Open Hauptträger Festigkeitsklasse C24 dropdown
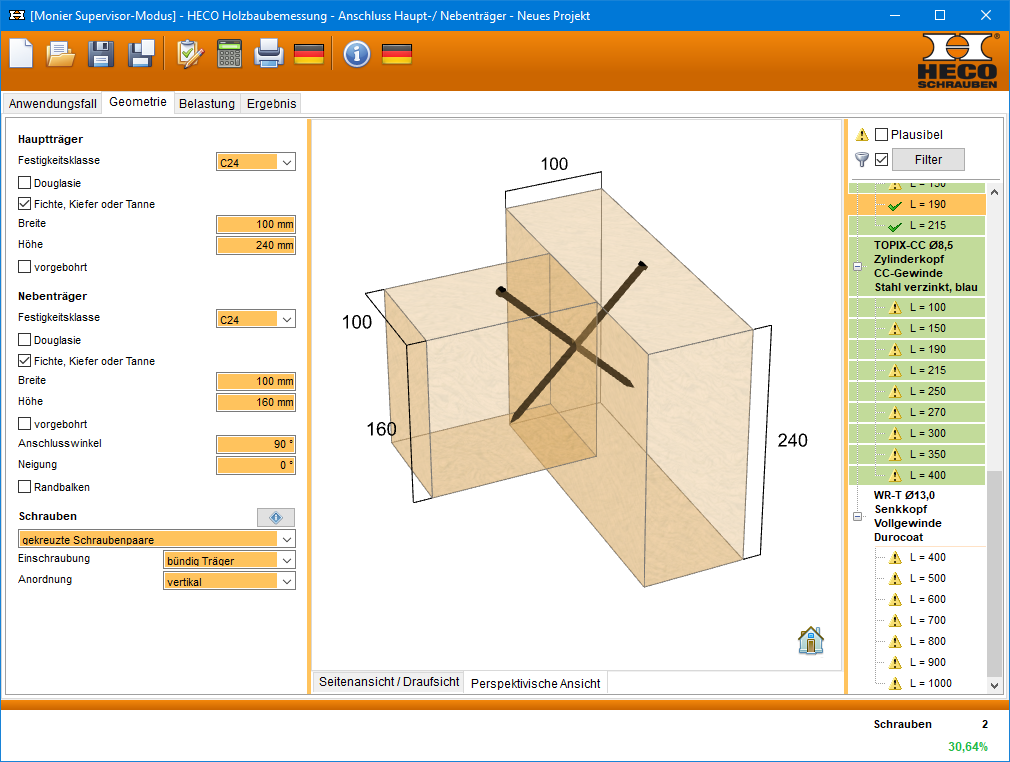The width and height of the screenshot is (1010, 762). (256, 162)
